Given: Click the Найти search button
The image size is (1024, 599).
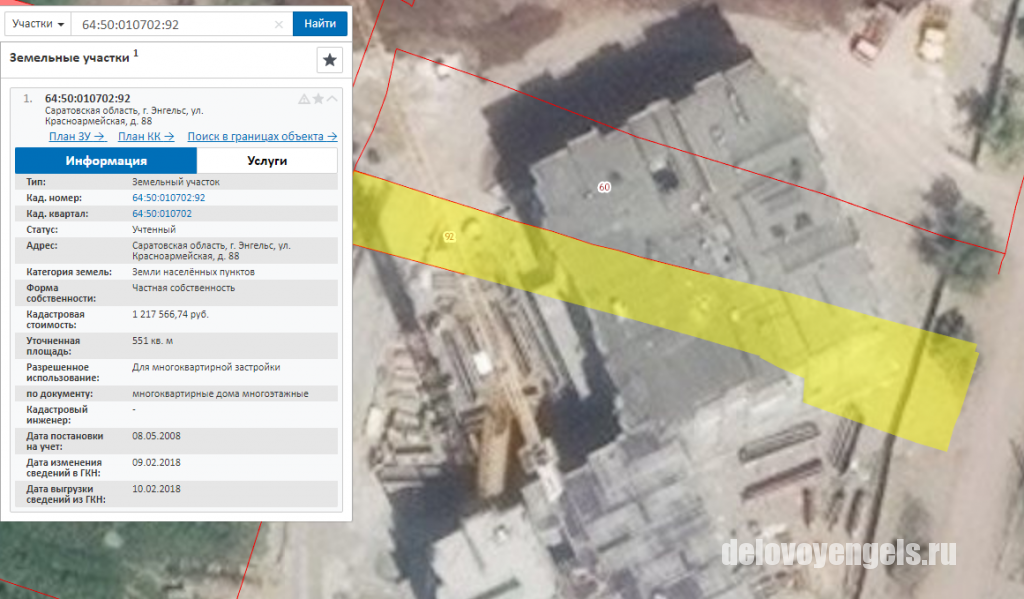Looking at the screenshot, I should [320, 24].
